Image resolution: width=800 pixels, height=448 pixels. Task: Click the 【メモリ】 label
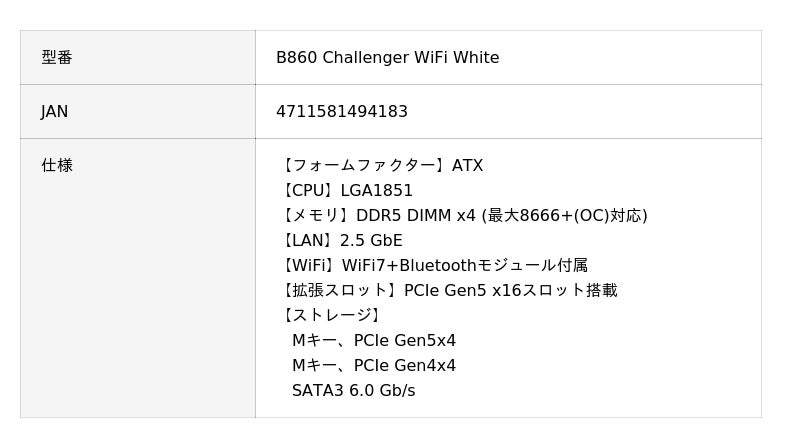click(313, 216)
